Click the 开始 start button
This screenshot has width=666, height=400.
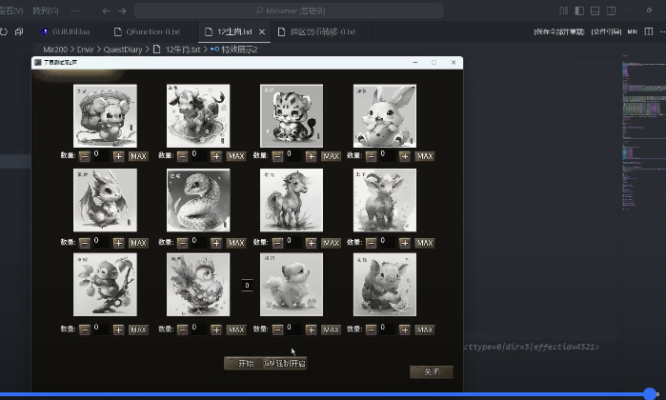(x=241, y=364)
